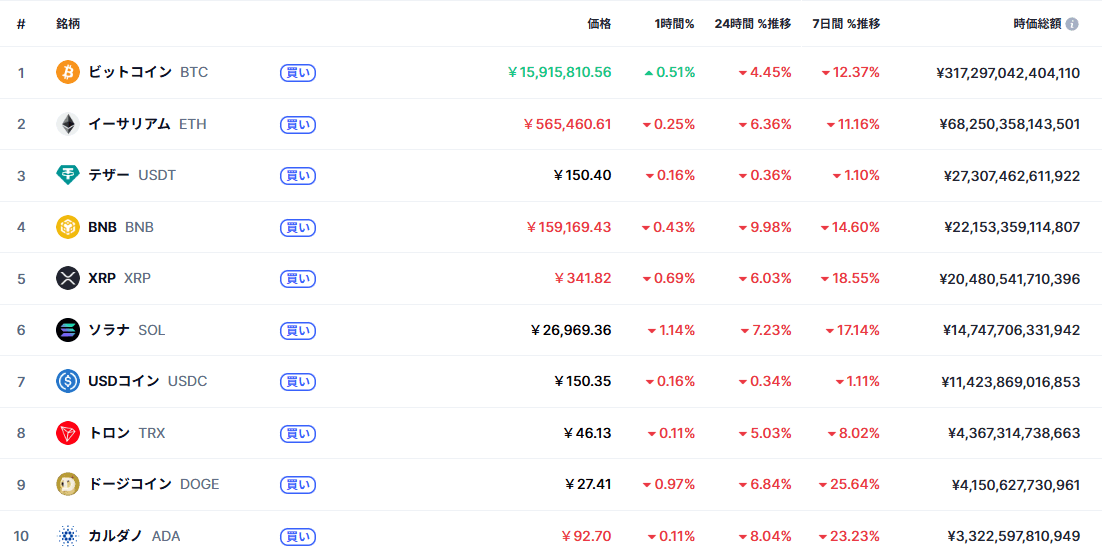Sort by 1時間% column header
1102x558 pixels.
point(674,24)
